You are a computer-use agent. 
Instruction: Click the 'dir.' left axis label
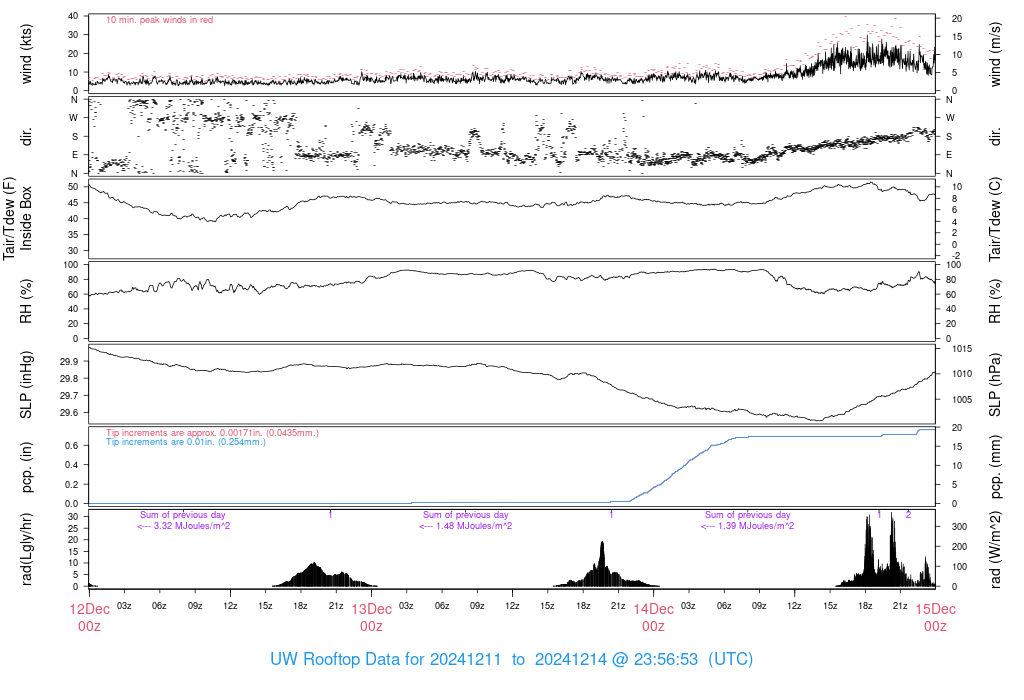(x=26, y=136)
